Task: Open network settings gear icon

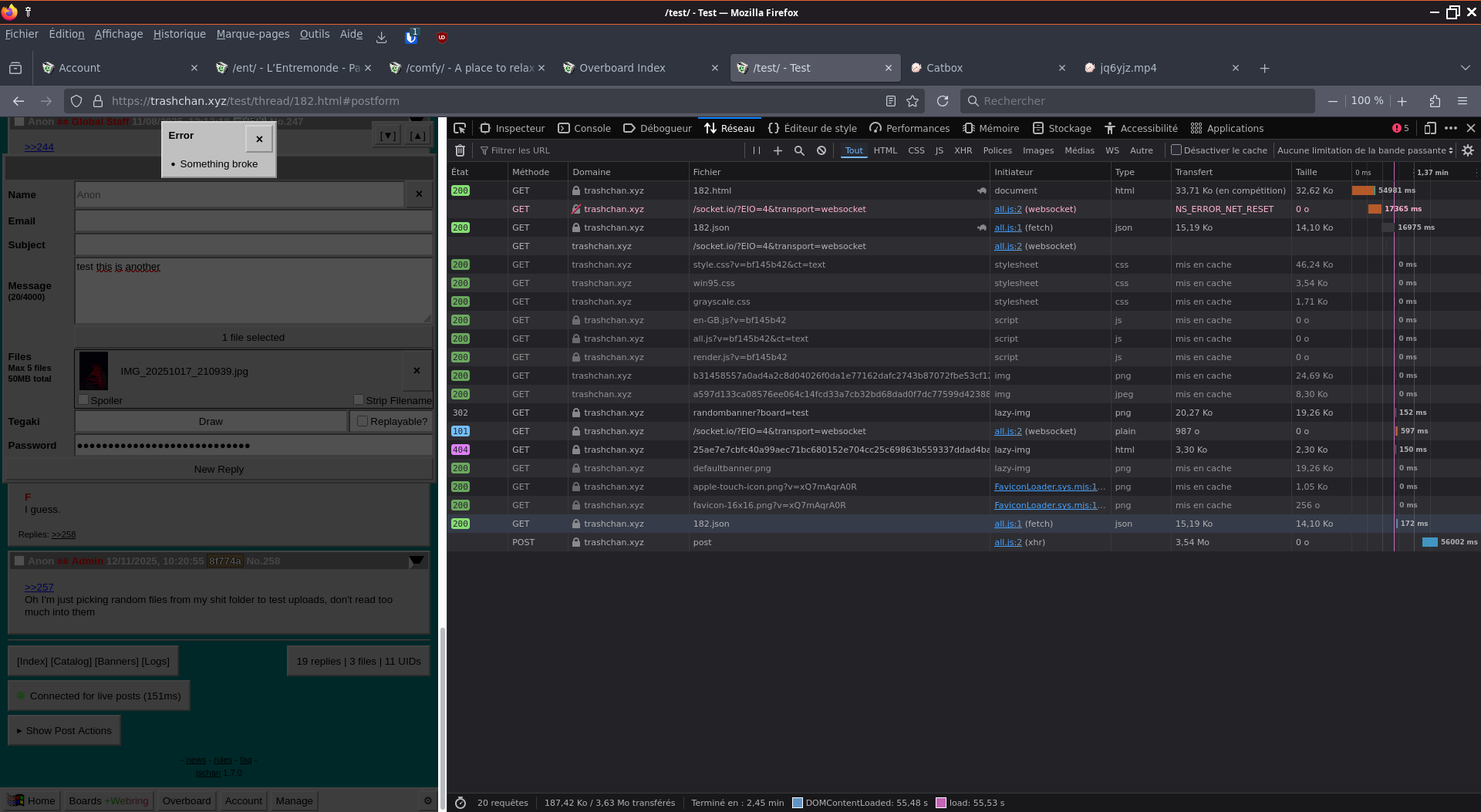Action: [1468, 150]
